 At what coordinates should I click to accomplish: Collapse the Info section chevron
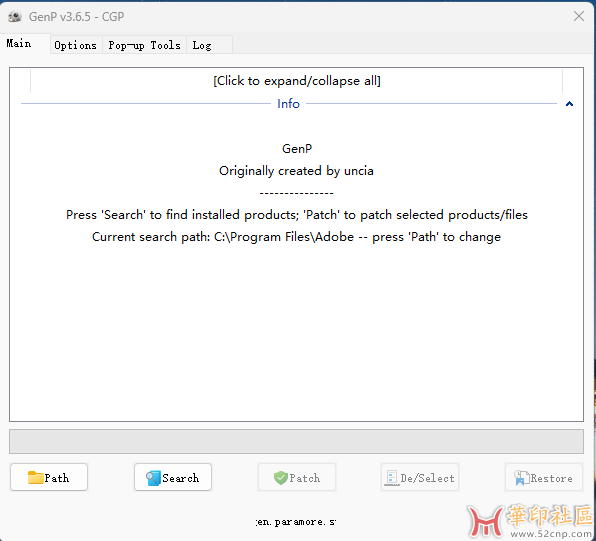point(569,104)
